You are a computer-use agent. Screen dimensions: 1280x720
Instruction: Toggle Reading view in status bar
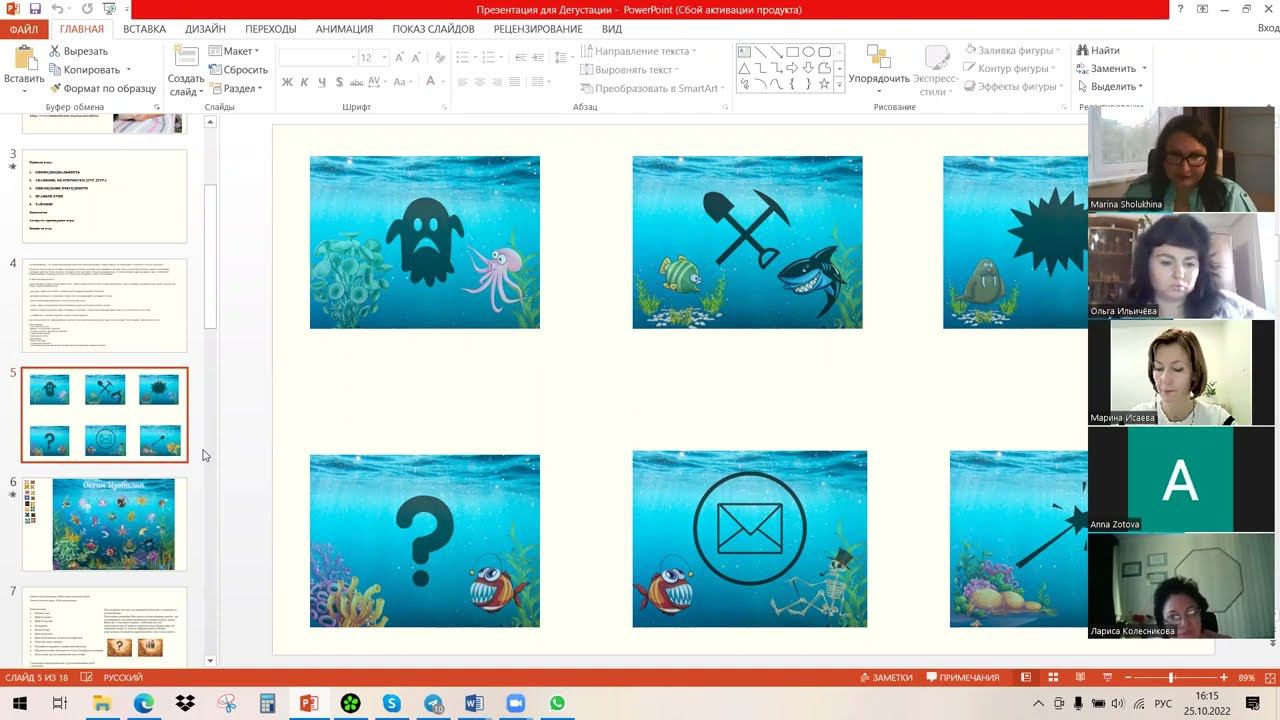(x=1080, y=677)
